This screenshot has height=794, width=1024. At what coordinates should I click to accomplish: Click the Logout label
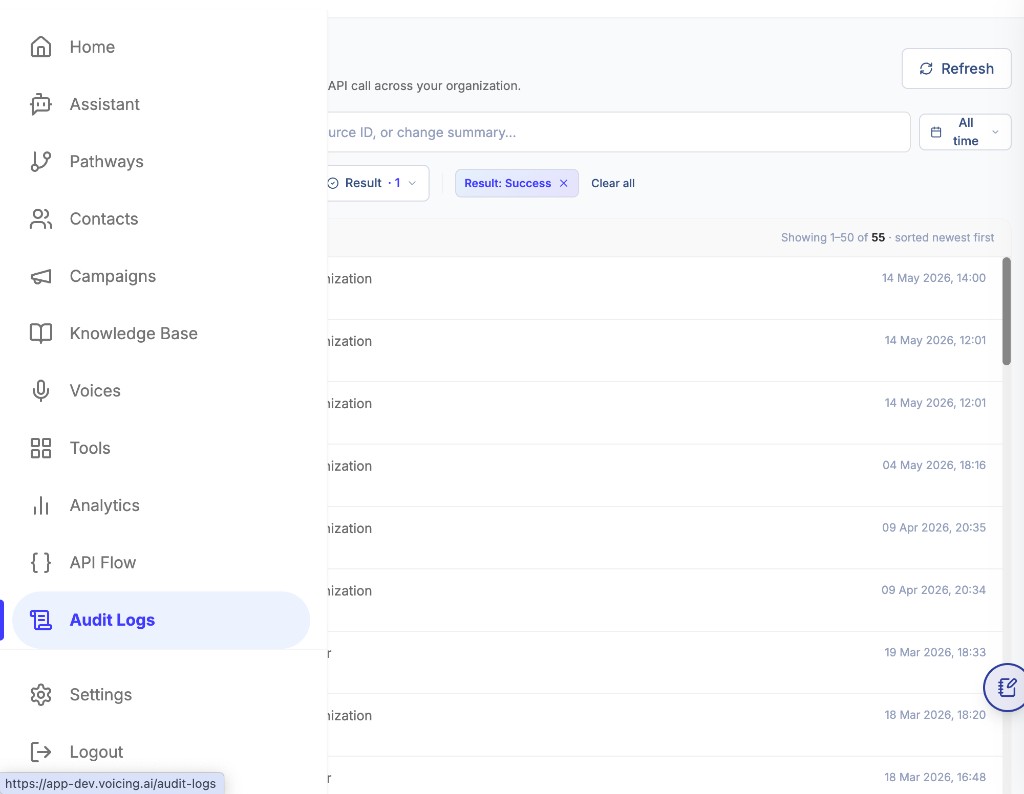pos(97,752)
